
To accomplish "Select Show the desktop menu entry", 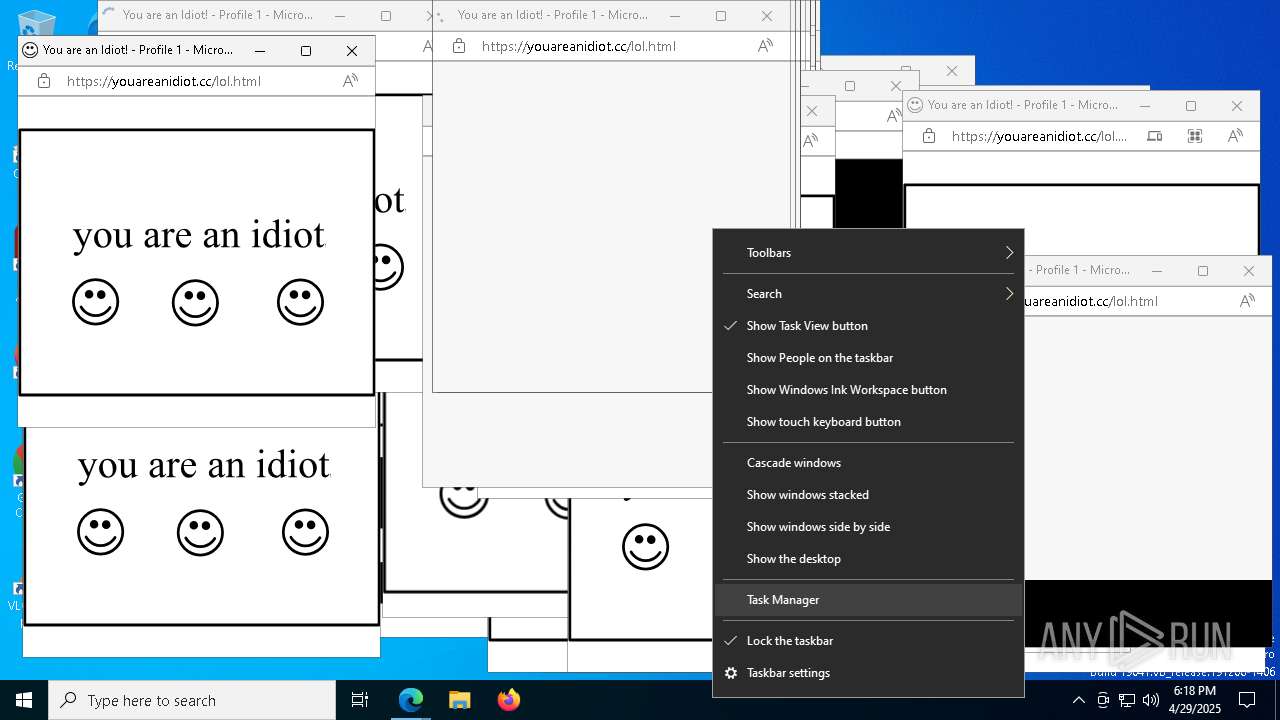I will tap(868, 559).
